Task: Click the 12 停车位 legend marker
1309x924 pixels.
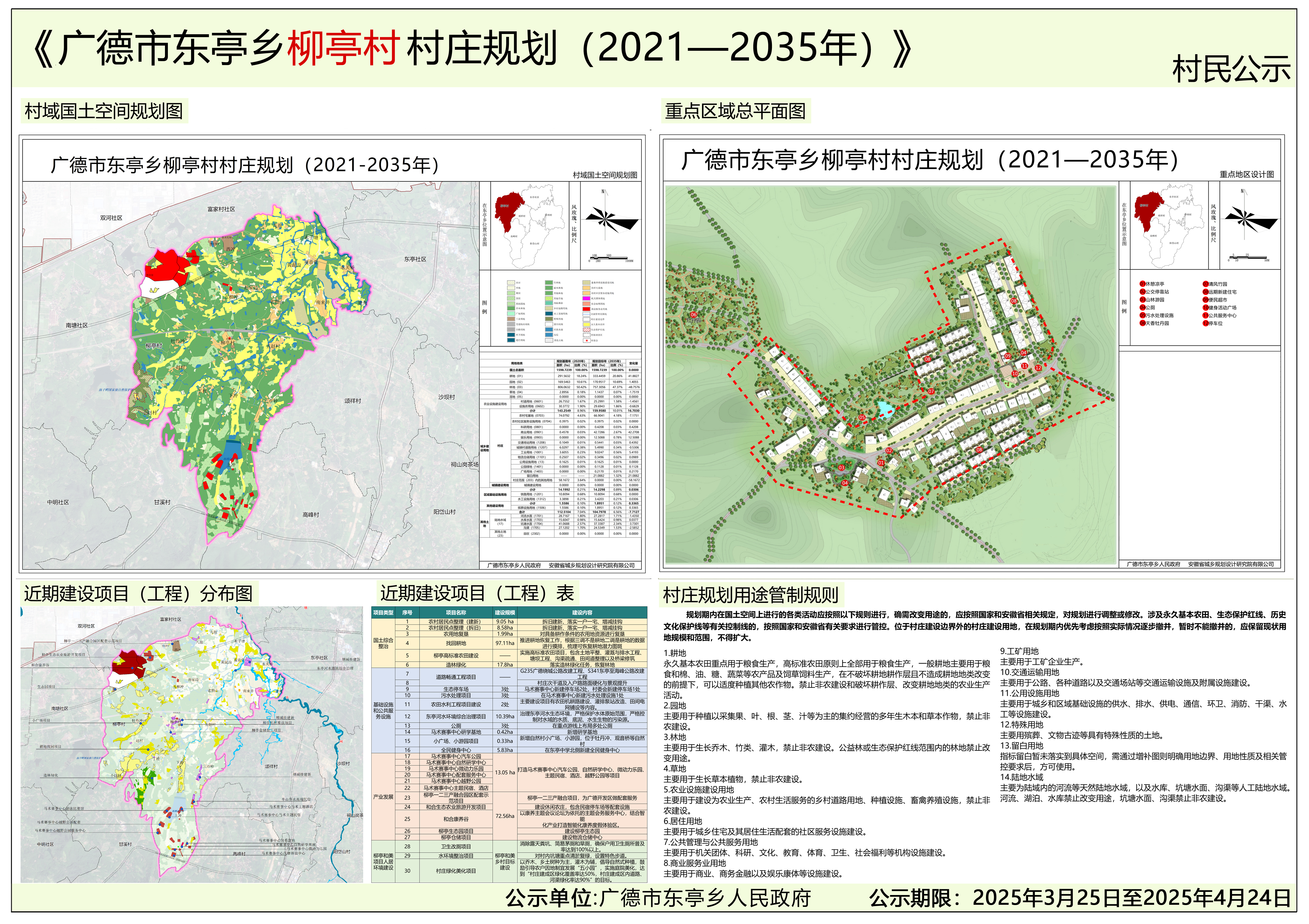Action: tap(1206, 323)
